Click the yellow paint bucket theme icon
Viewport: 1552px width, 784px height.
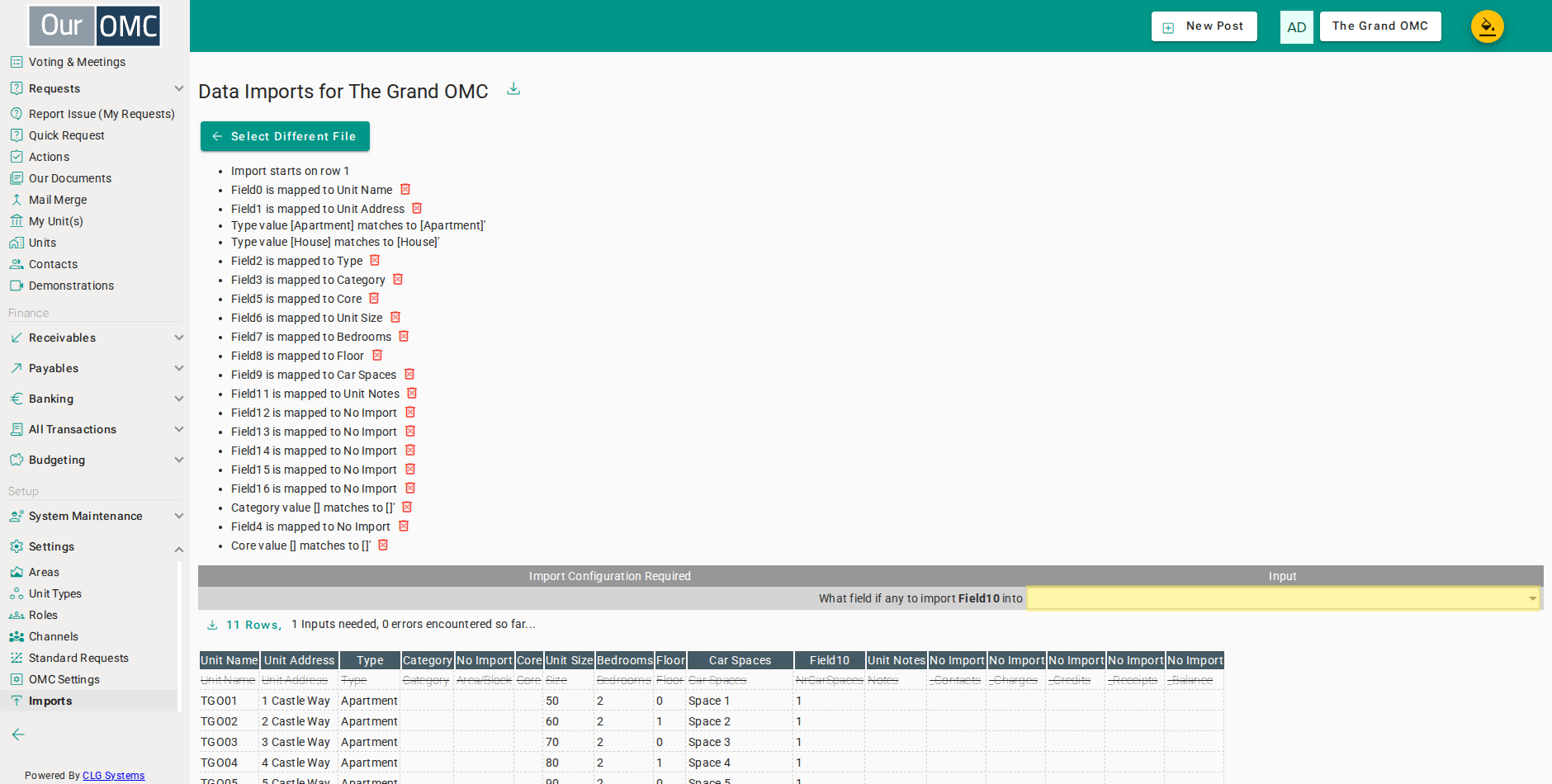click(x=1487, y=26)
